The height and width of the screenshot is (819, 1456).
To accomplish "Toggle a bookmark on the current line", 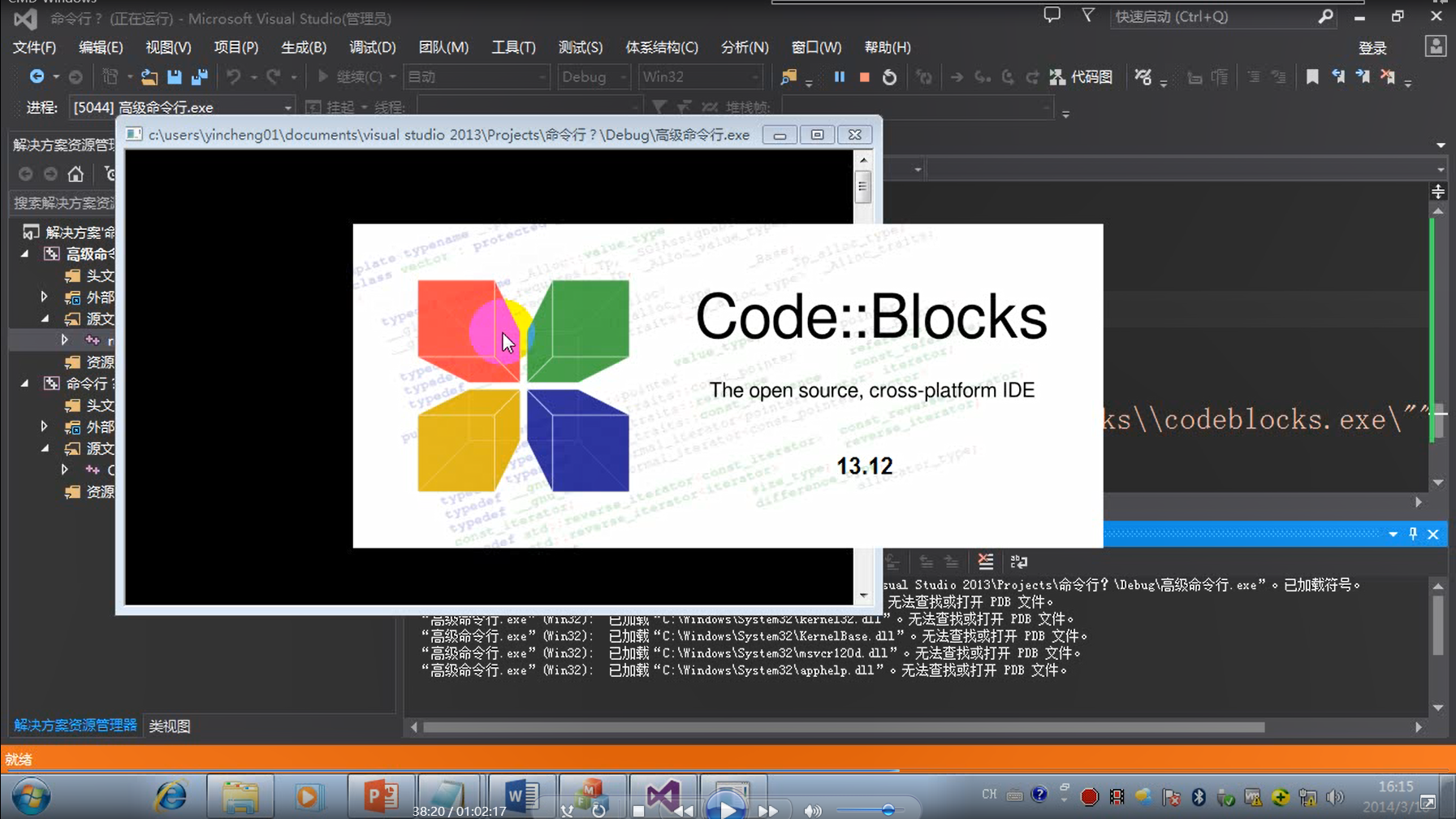I will click(x=1312, y=77).
